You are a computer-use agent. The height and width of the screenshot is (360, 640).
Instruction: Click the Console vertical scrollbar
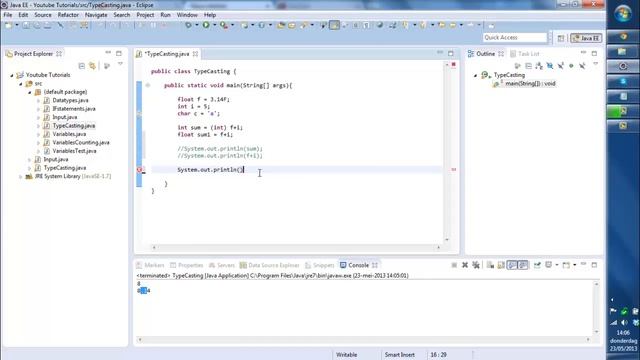pyautogui.click(x=596, y=308)
